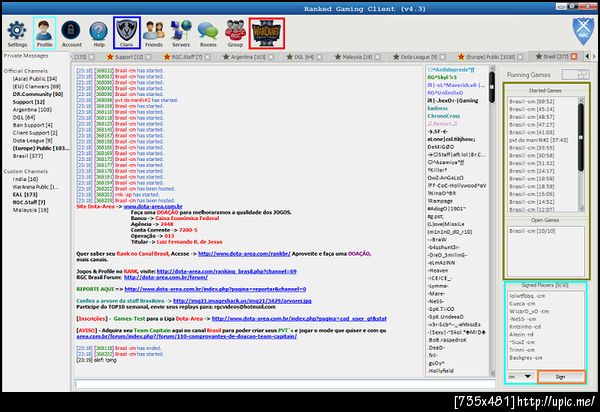
Task: Click the Started Games list scrollbar thumb
Action: [581, 137]
